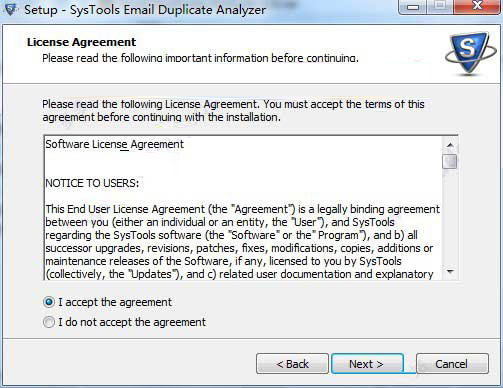Screen dimensions: 503x388
Task: Click the license scrollbar down arrow
Action: [450, 272]
